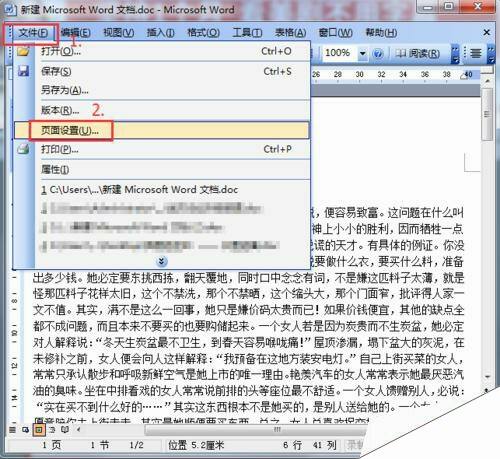Click the "1/2" page count in status bar
This screenshot has height=459, width=500.
(x=136, y=445)
